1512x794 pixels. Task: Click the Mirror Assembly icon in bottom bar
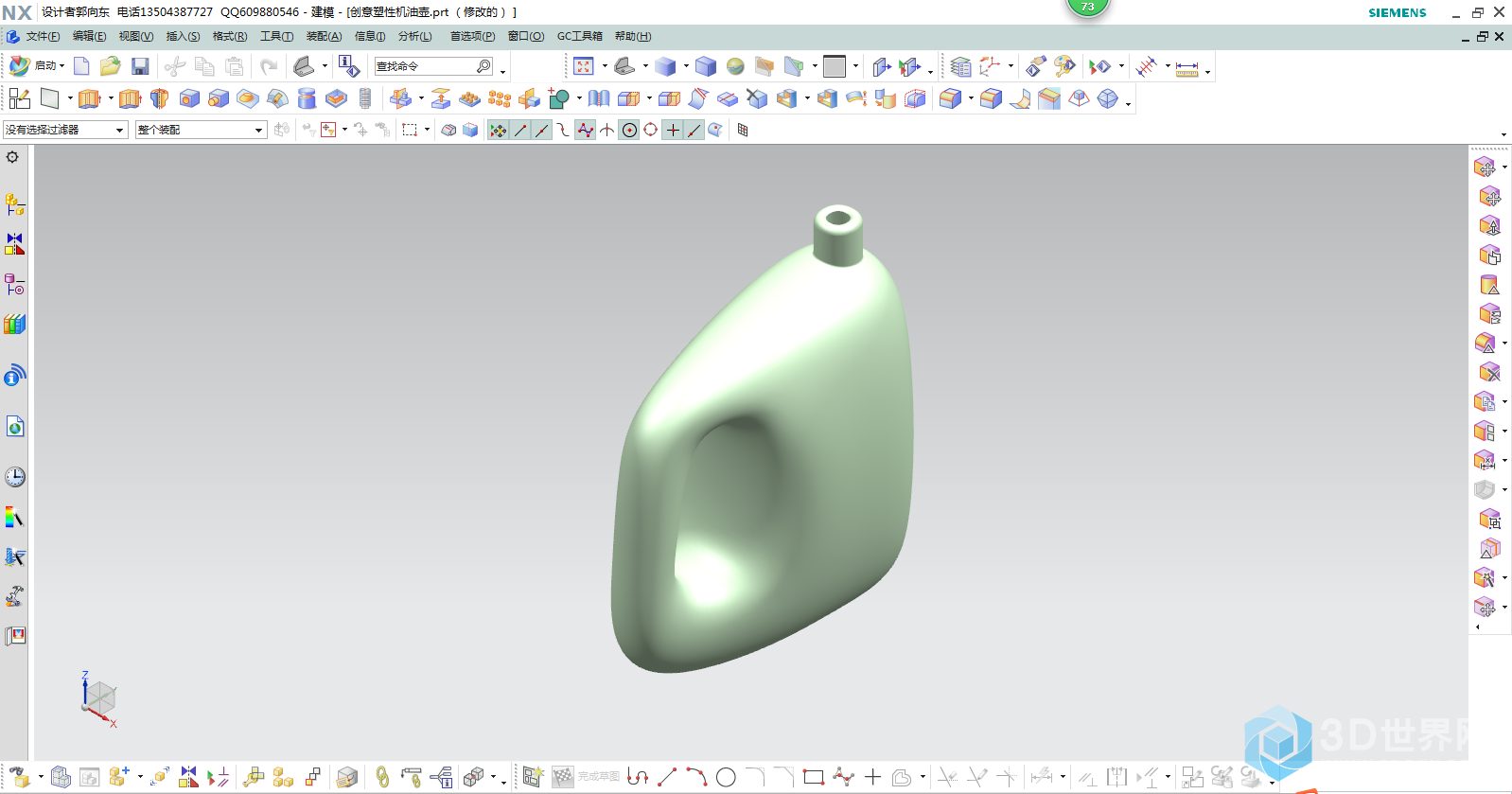point(188,777)
